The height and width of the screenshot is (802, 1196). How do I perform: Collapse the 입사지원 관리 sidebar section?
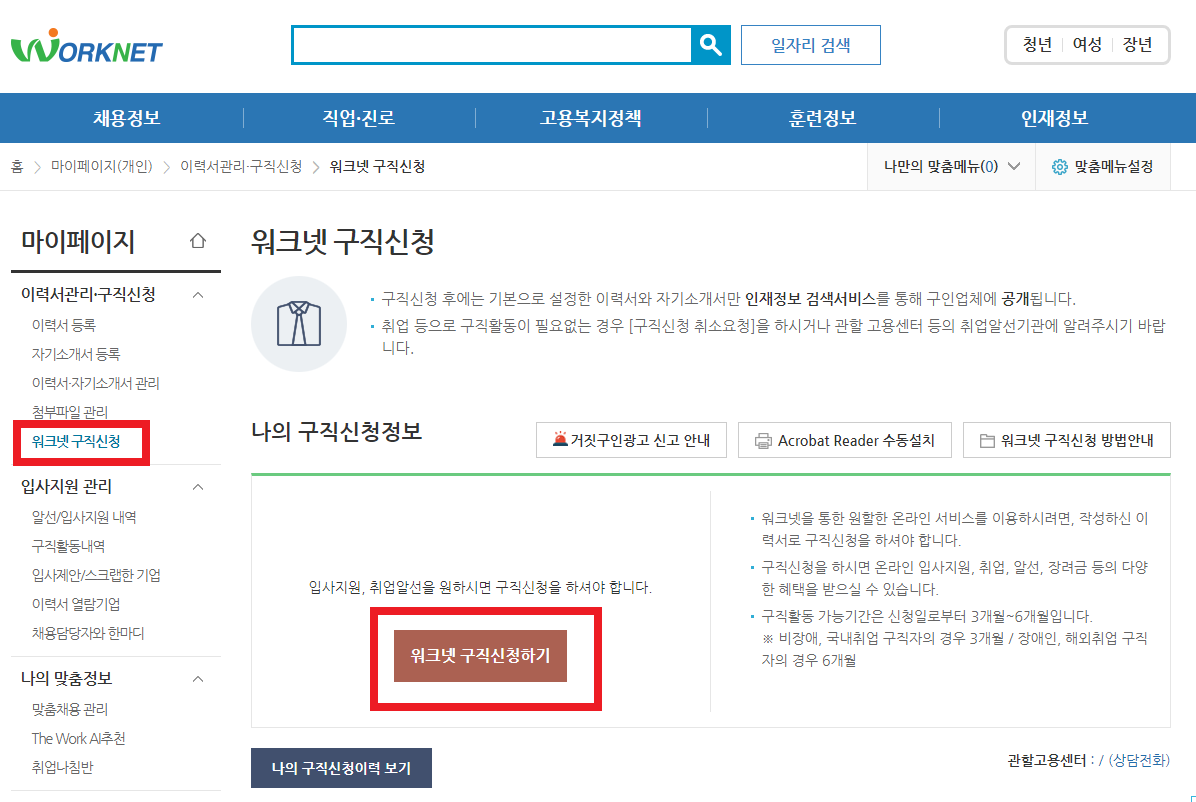(x=198, y=487)
